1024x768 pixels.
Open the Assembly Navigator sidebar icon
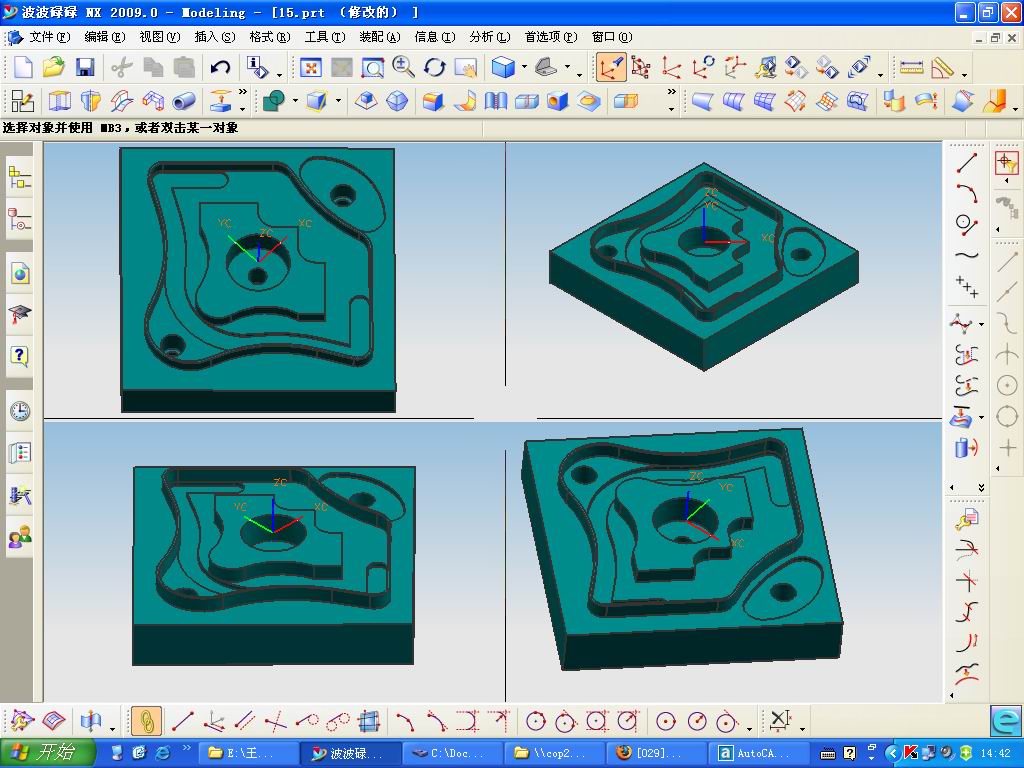tap(20, 177)
